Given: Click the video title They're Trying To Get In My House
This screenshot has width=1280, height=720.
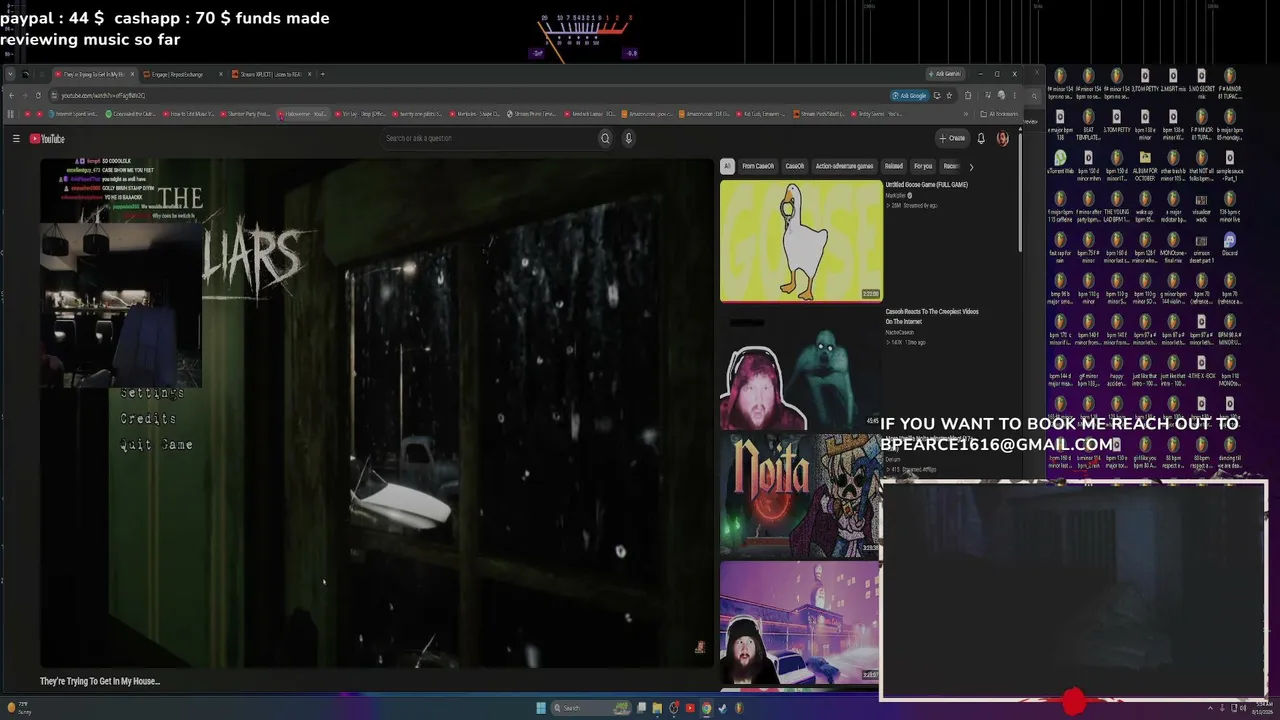Looking at the screenshot, I should 100,681.
